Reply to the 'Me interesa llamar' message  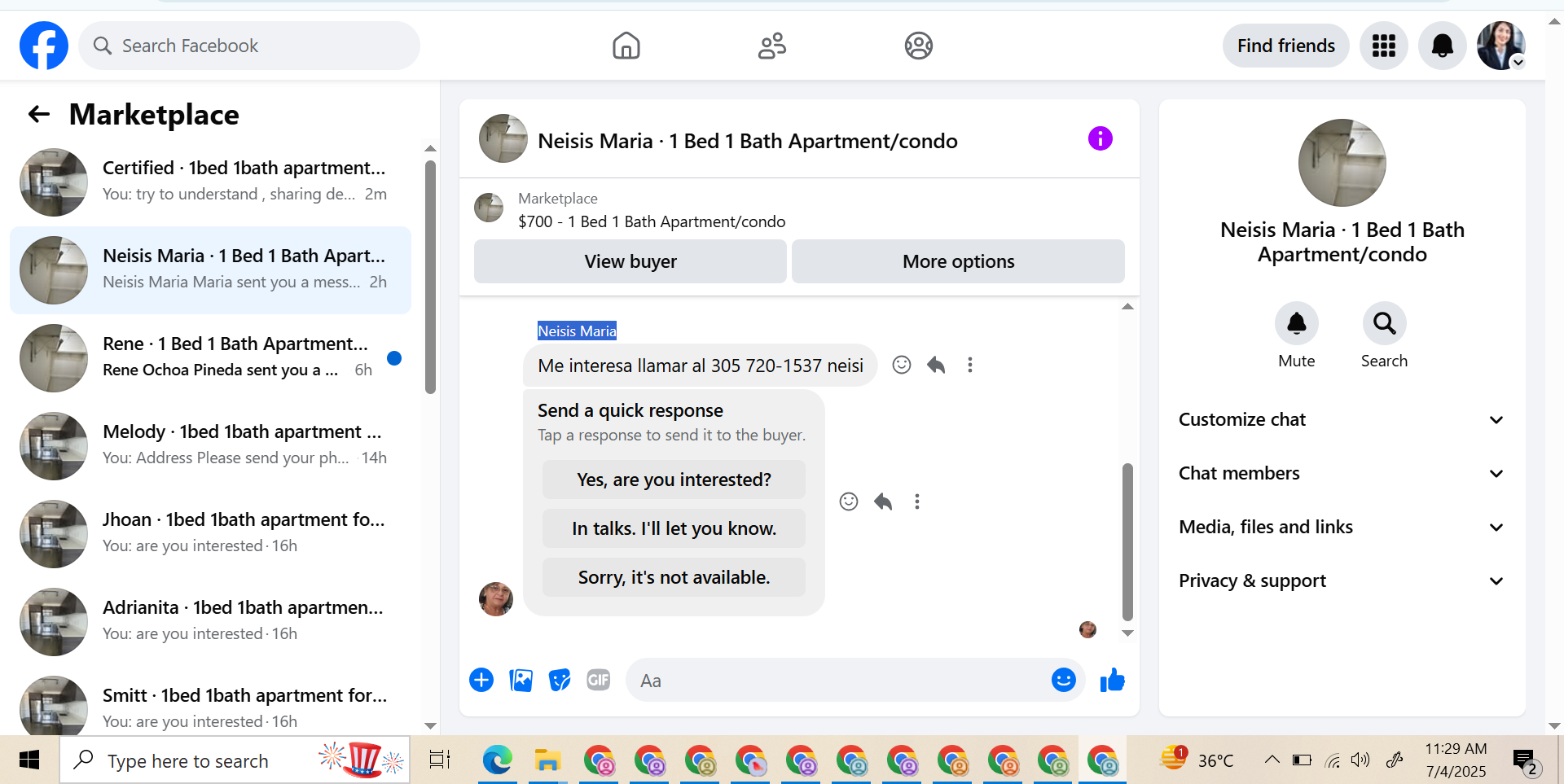(936, 365)
